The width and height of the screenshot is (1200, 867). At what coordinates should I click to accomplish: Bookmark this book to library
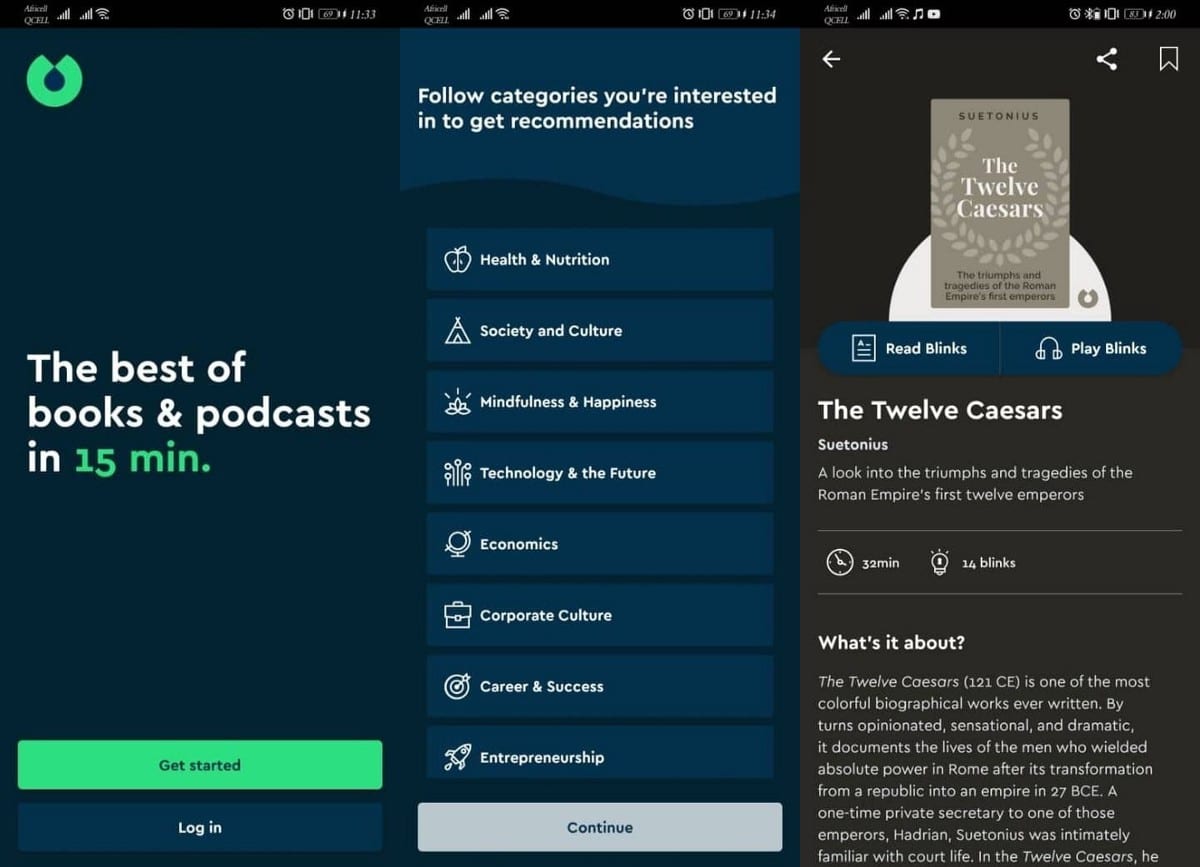pyautogui.click(x=1168, y=59)
